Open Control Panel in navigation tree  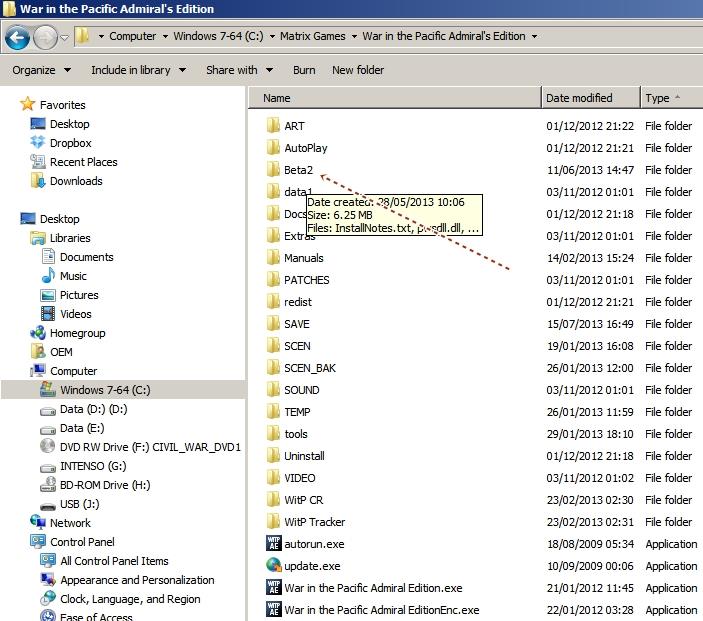(x=73, y=542)
